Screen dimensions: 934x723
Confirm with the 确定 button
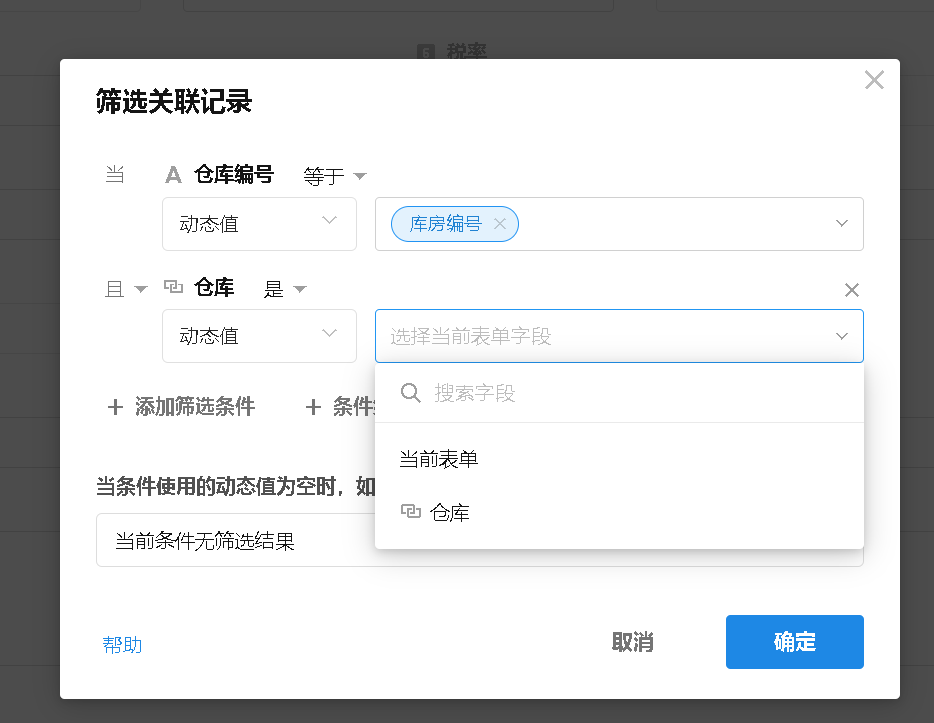[794, 642]
